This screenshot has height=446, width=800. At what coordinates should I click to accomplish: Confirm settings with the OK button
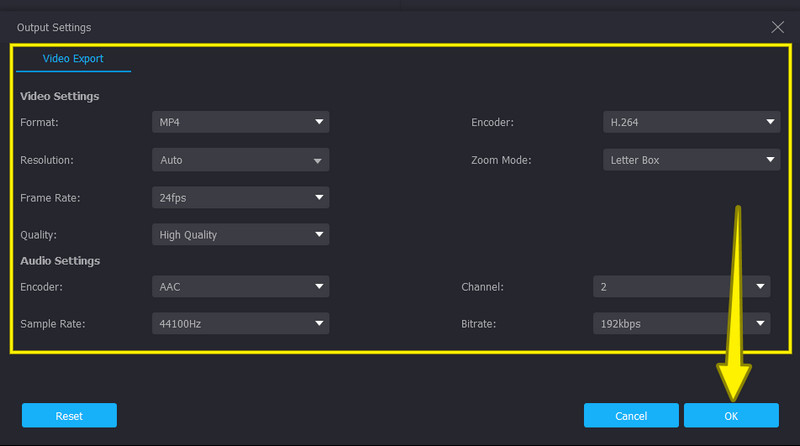pyautogui.click(x=731, y=415)
